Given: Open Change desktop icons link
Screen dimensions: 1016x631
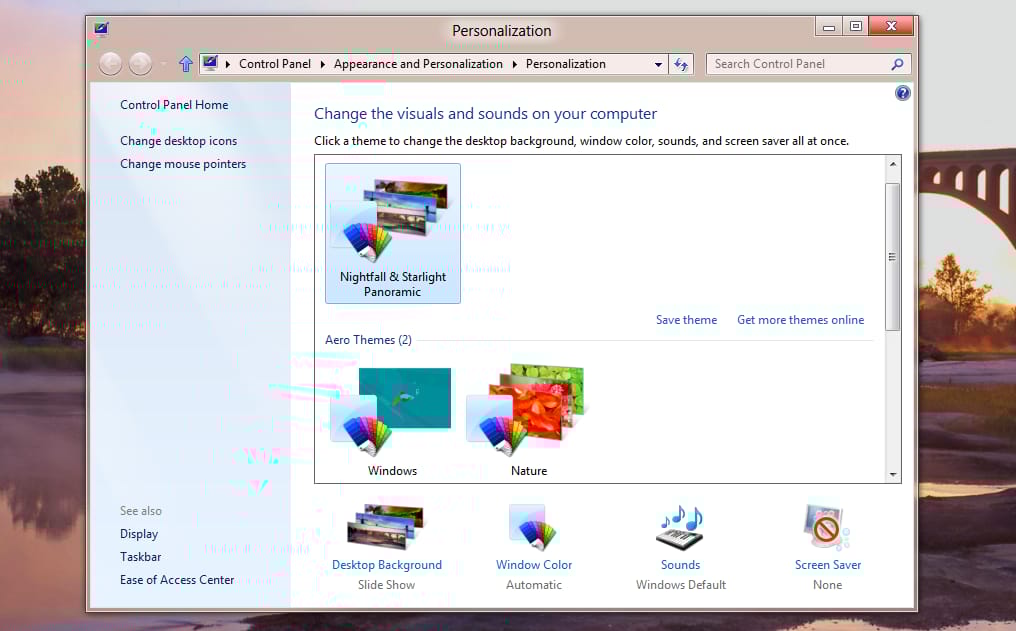Looking at the screenshot, I should [x=179, y=141].
